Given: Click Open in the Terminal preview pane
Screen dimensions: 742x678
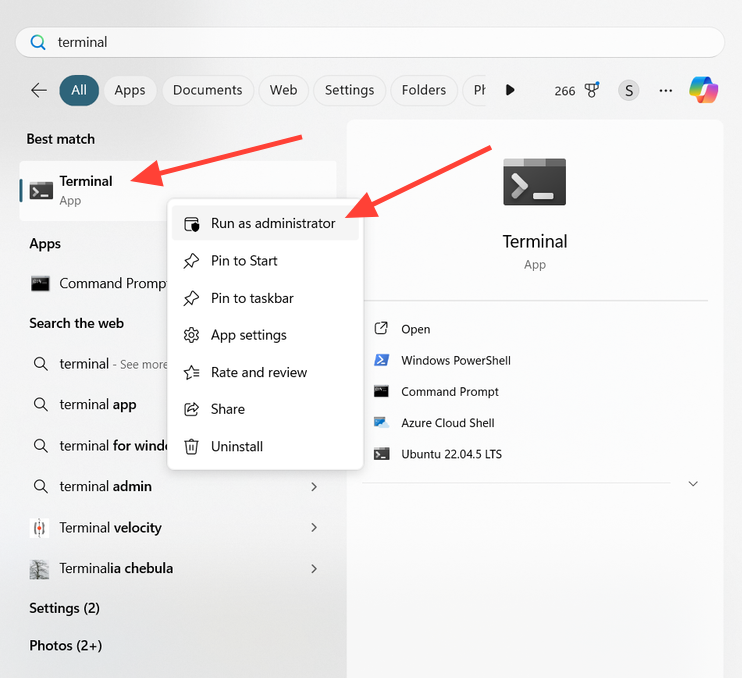Looking at the screenshot, I should [x=415, y=329].
